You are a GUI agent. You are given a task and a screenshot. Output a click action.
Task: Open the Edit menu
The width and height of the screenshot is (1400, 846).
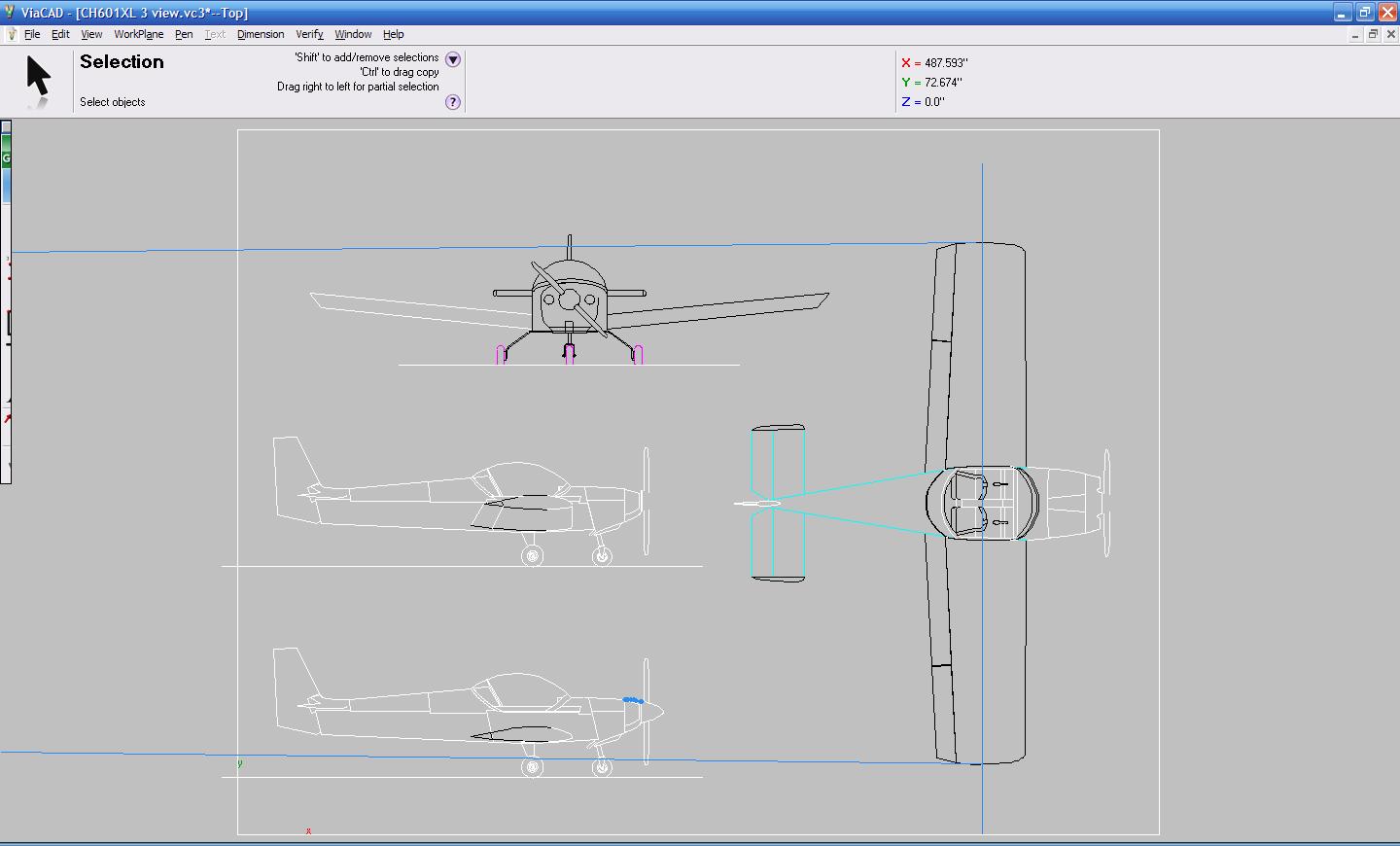click(x=60, y=34)
